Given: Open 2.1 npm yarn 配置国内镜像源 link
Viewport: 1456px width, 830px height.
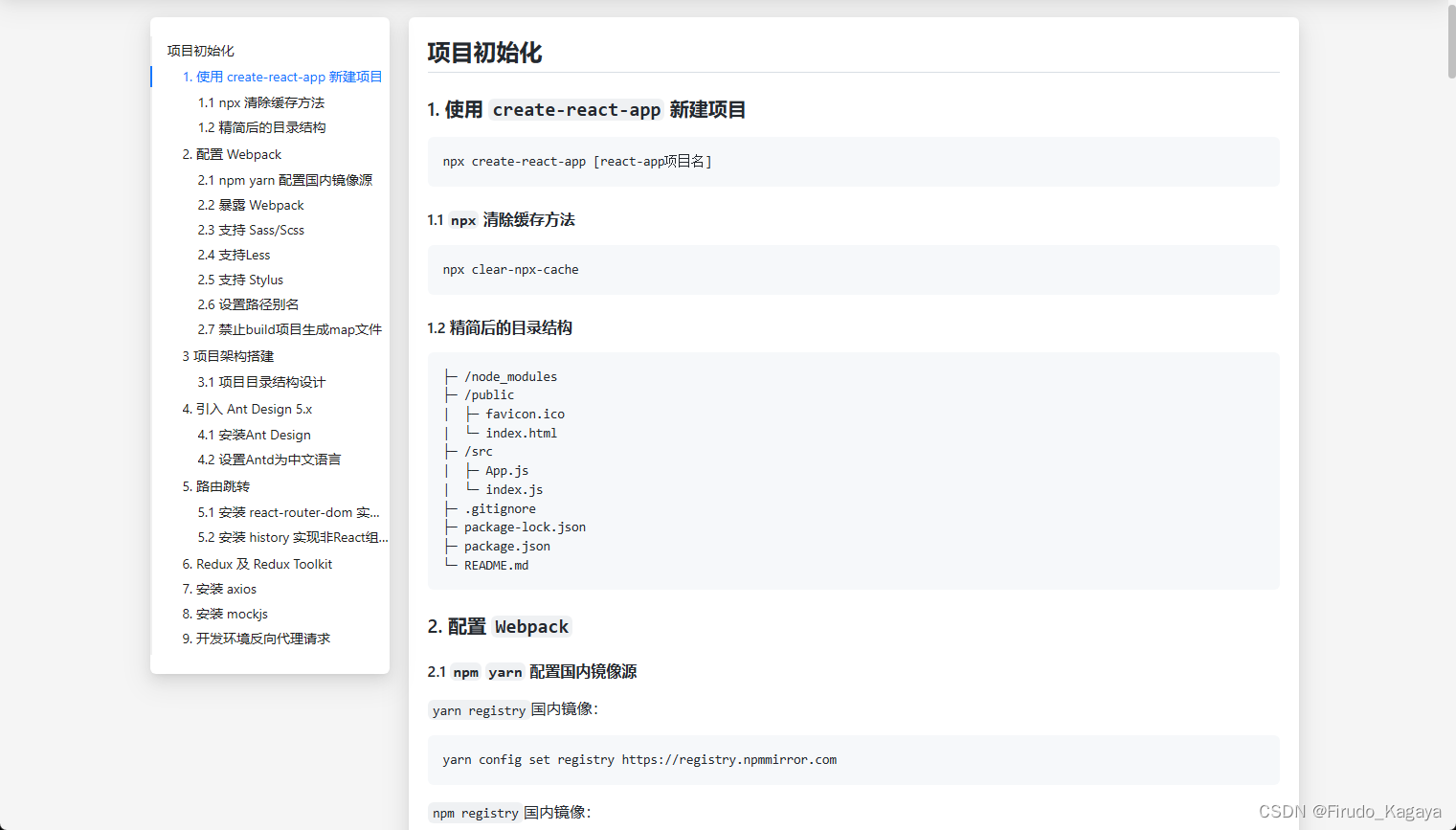Looking at the screenshot, I should pyautogui.click(x=285, y=179).
